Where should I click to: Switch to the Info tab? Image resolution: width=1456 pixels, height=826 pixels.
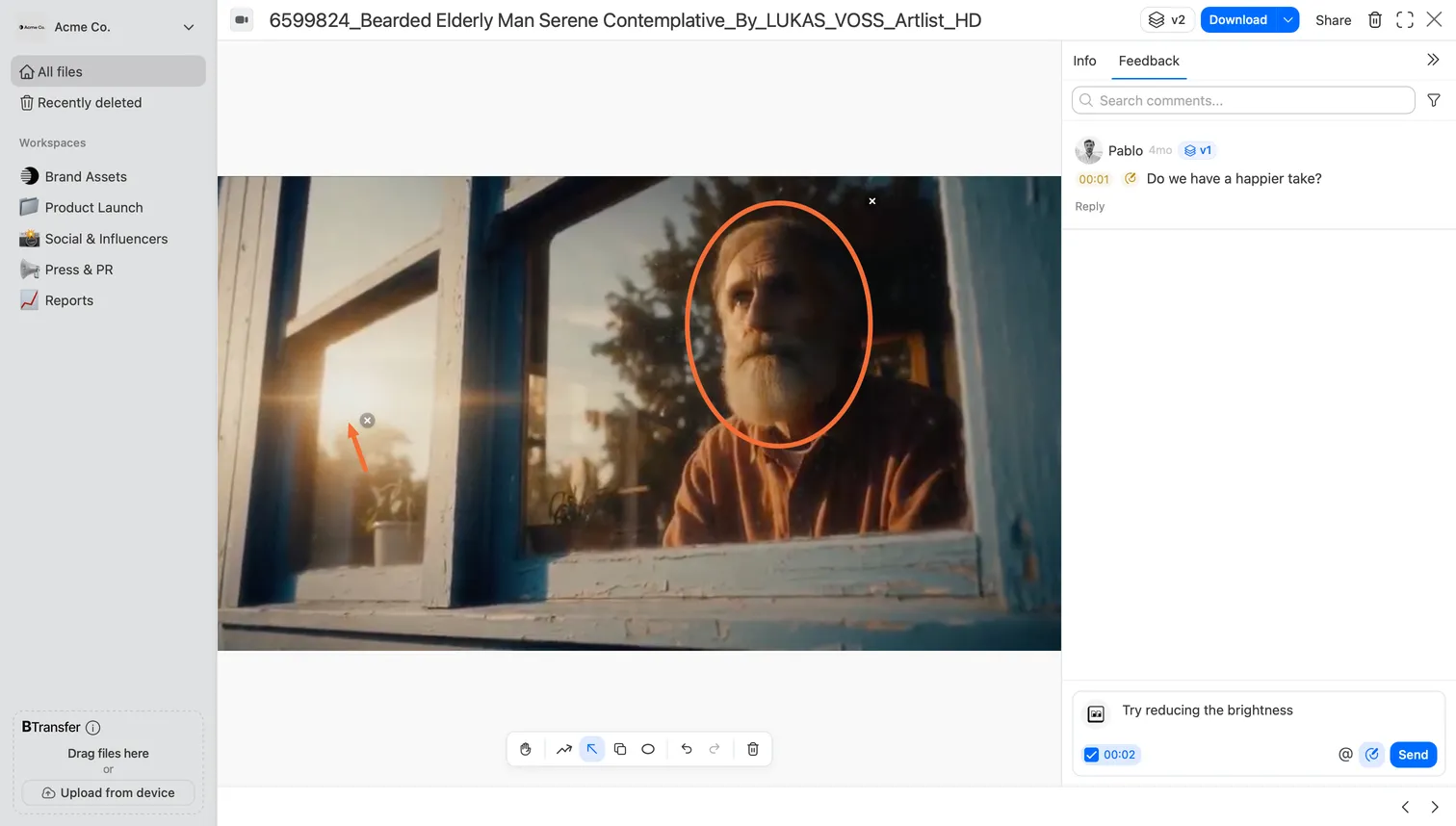pyautogui.click(x=1084, y=61)
